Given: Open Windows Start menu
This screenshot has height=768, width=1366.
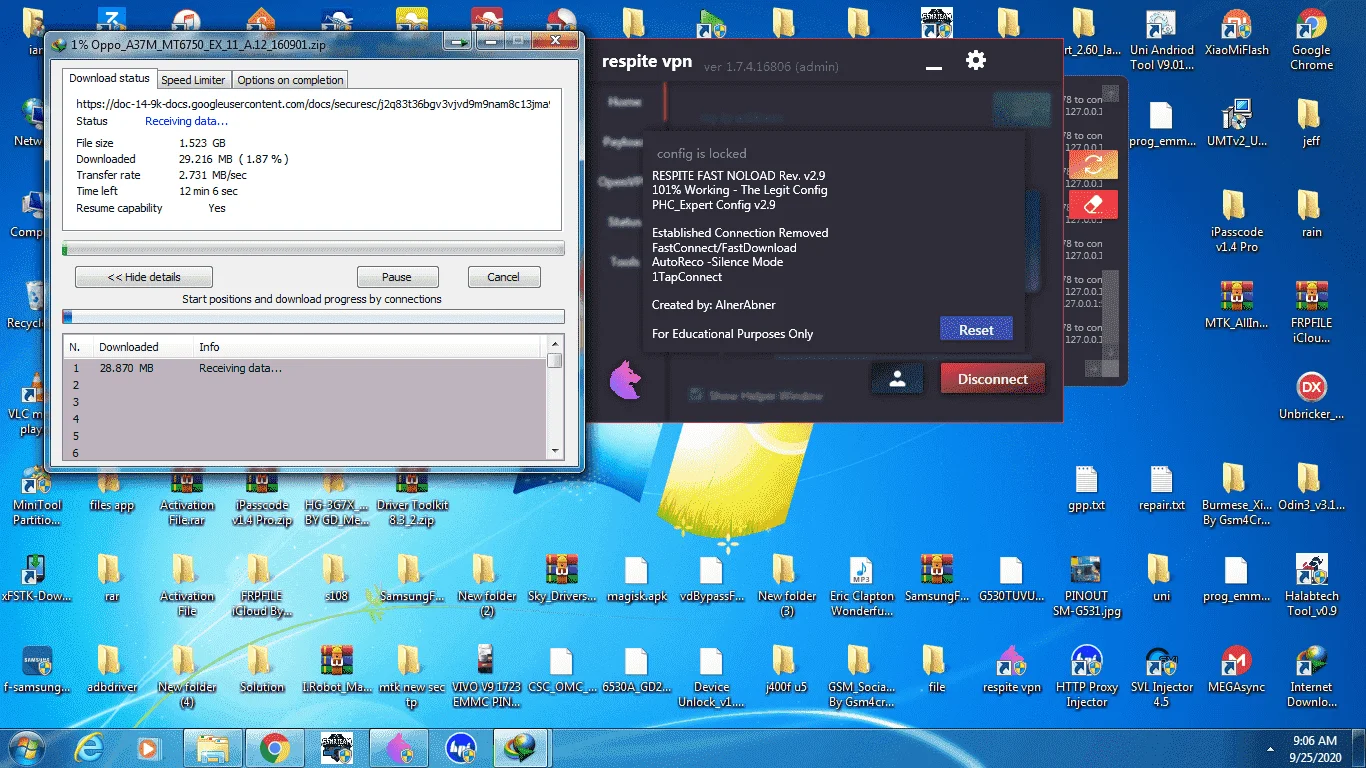Looking at the screenshot, I should [x=25, y=747].
